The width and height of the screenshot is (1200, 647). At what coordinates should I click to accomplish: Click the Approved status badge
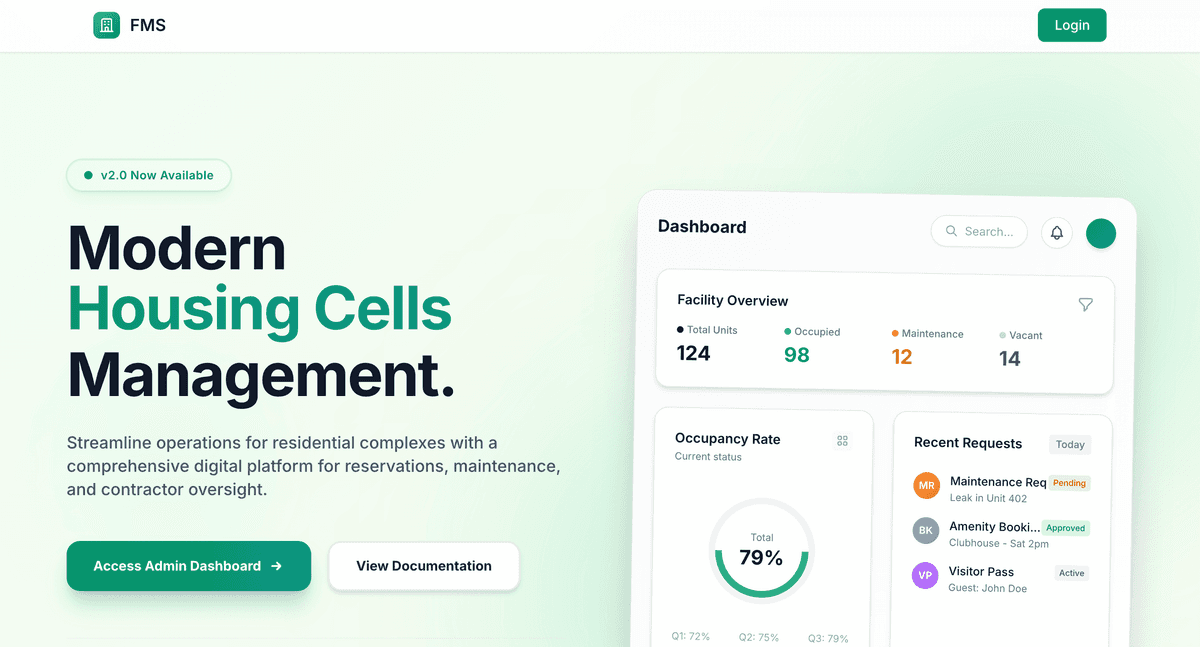click(x=1066, y=528)
